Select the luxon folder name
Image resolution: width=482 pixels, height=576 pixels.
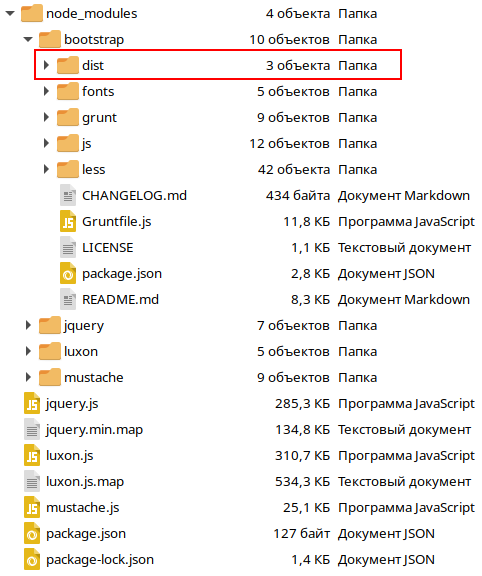[x=81, y=352]
